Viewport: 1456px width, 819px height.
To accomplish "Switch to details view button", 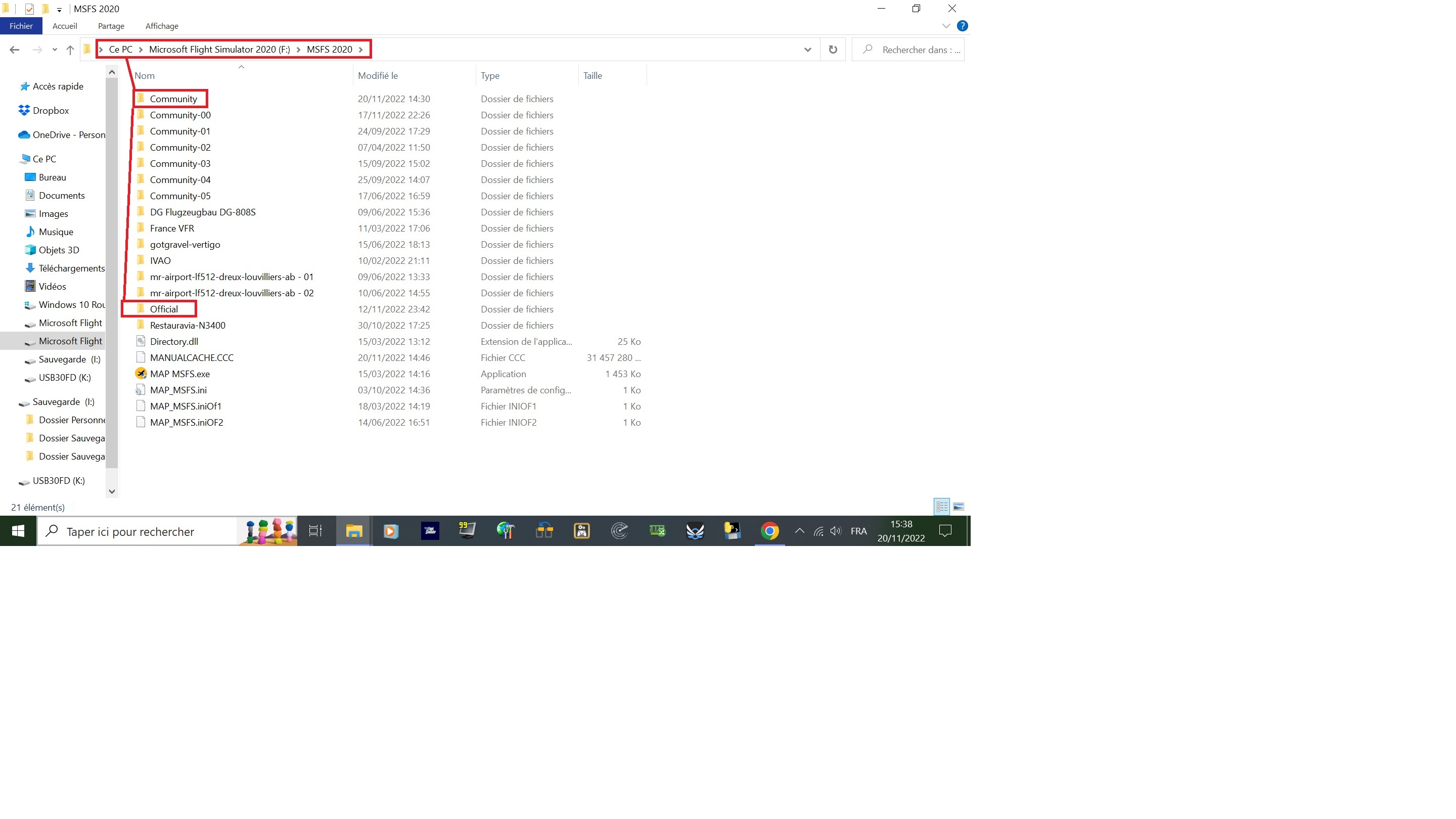I will click(x=942, y=507).
